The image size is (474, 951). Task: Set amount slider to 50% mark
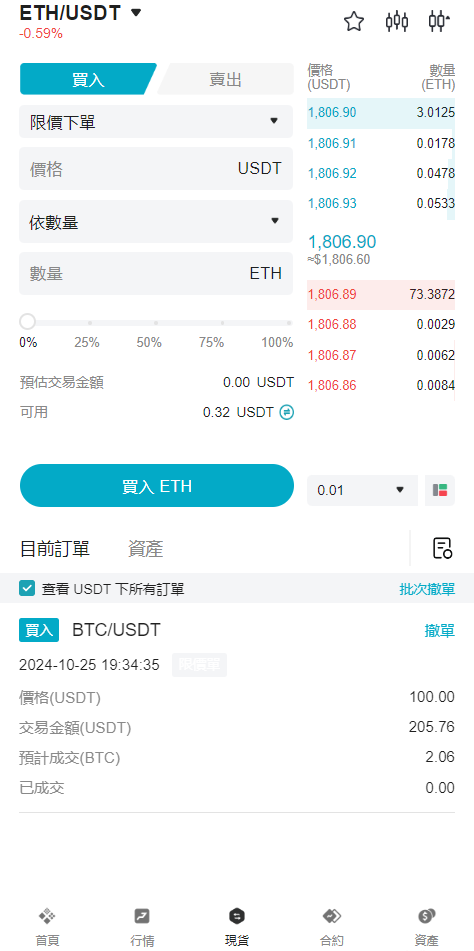coord(156,323)
